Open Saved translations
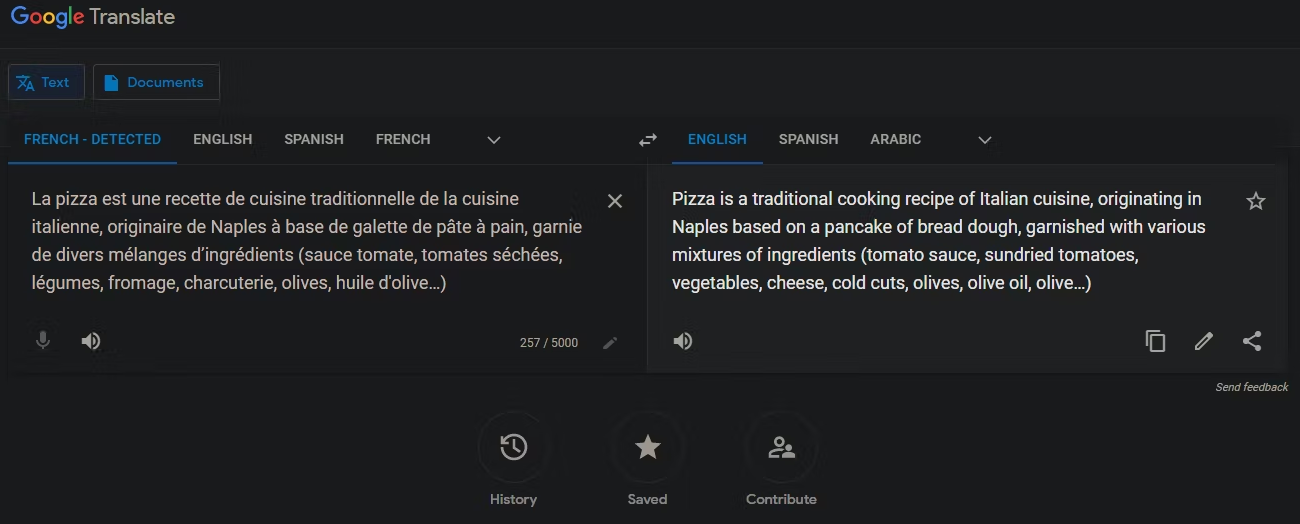This screenshot has width=1300, height=524. 648,447
